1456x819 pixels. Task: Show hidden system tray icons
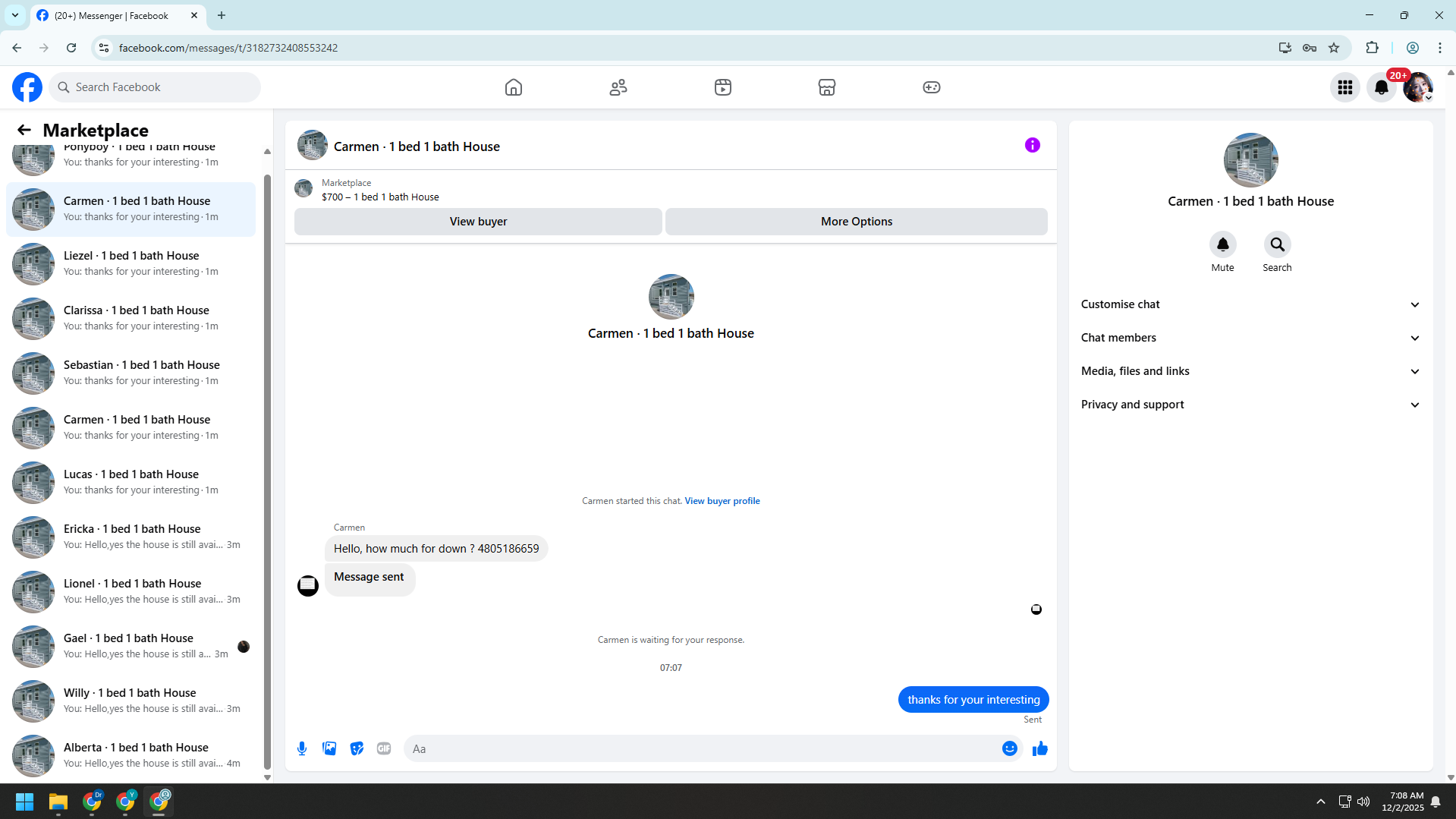[1320, 802]
